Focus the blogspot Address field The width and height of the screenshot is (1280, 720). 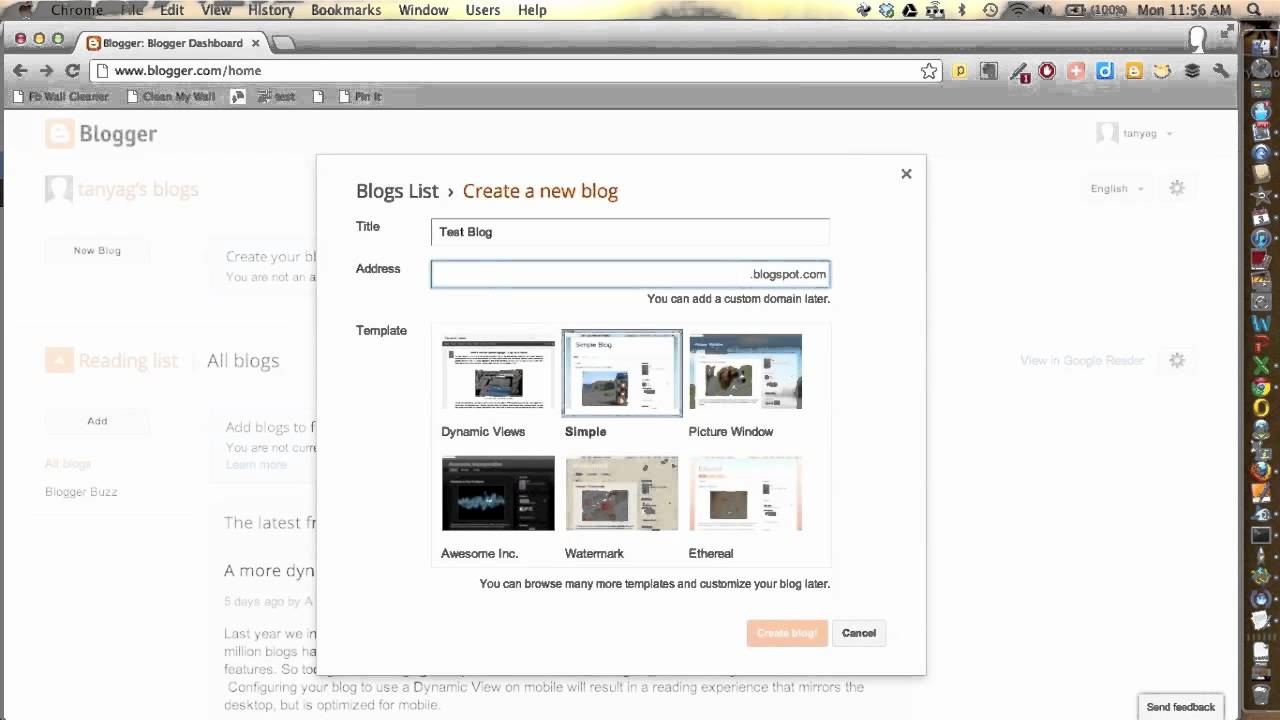point(630,274)
